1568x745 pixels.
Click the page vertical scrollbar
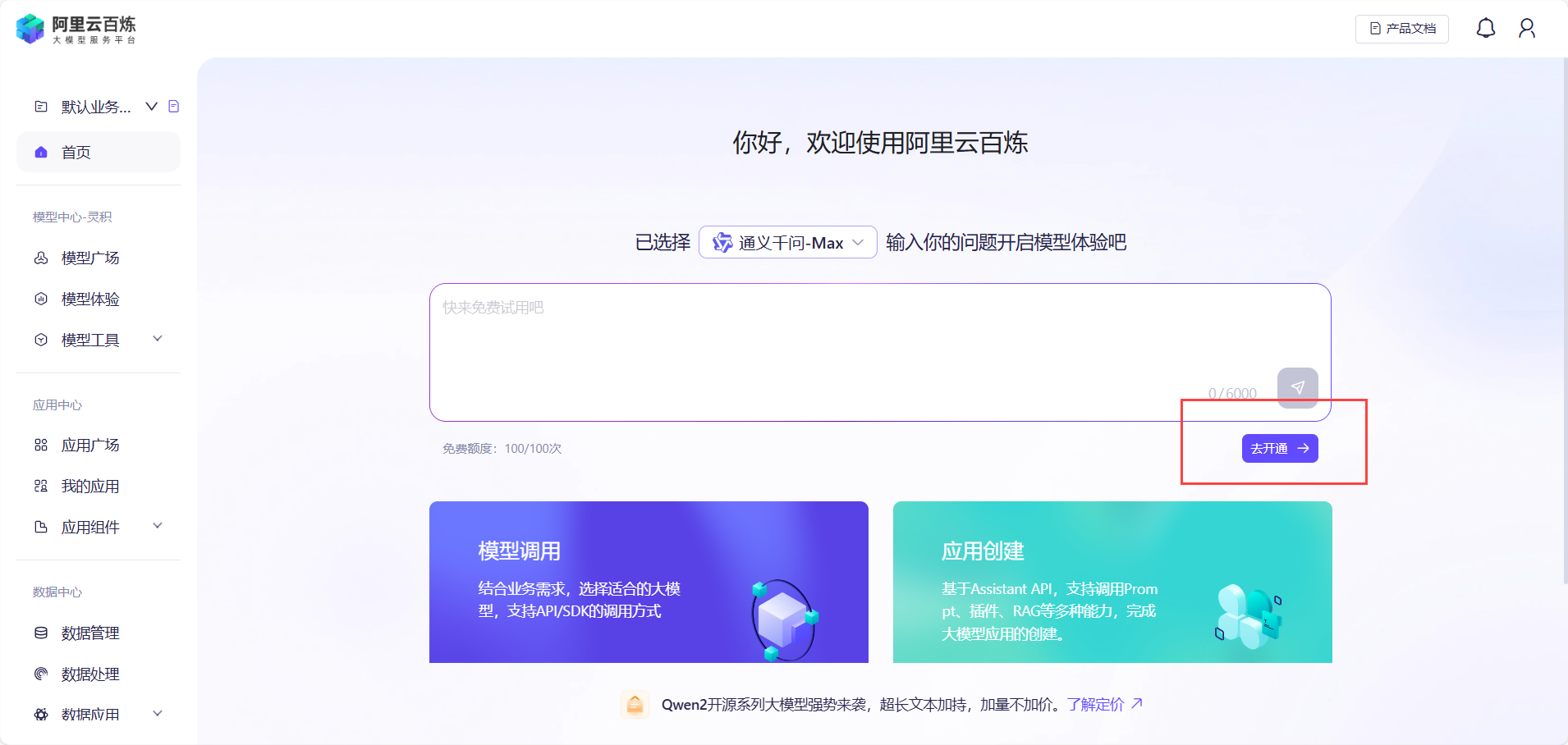pos(1564,320)
